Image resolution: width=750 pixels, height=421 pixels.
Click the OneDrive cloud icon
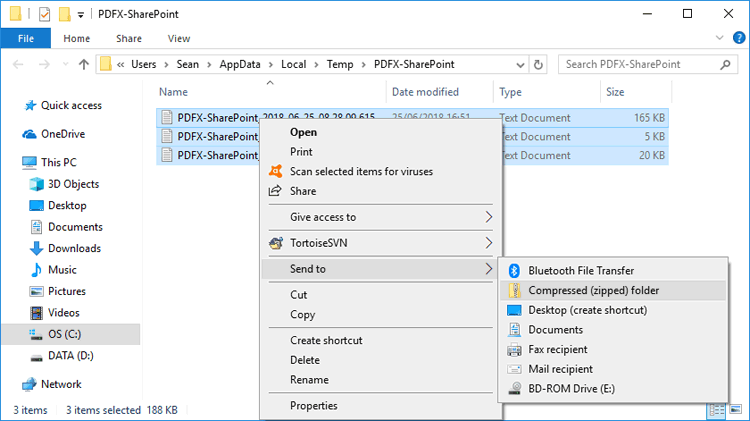point(29,134)
